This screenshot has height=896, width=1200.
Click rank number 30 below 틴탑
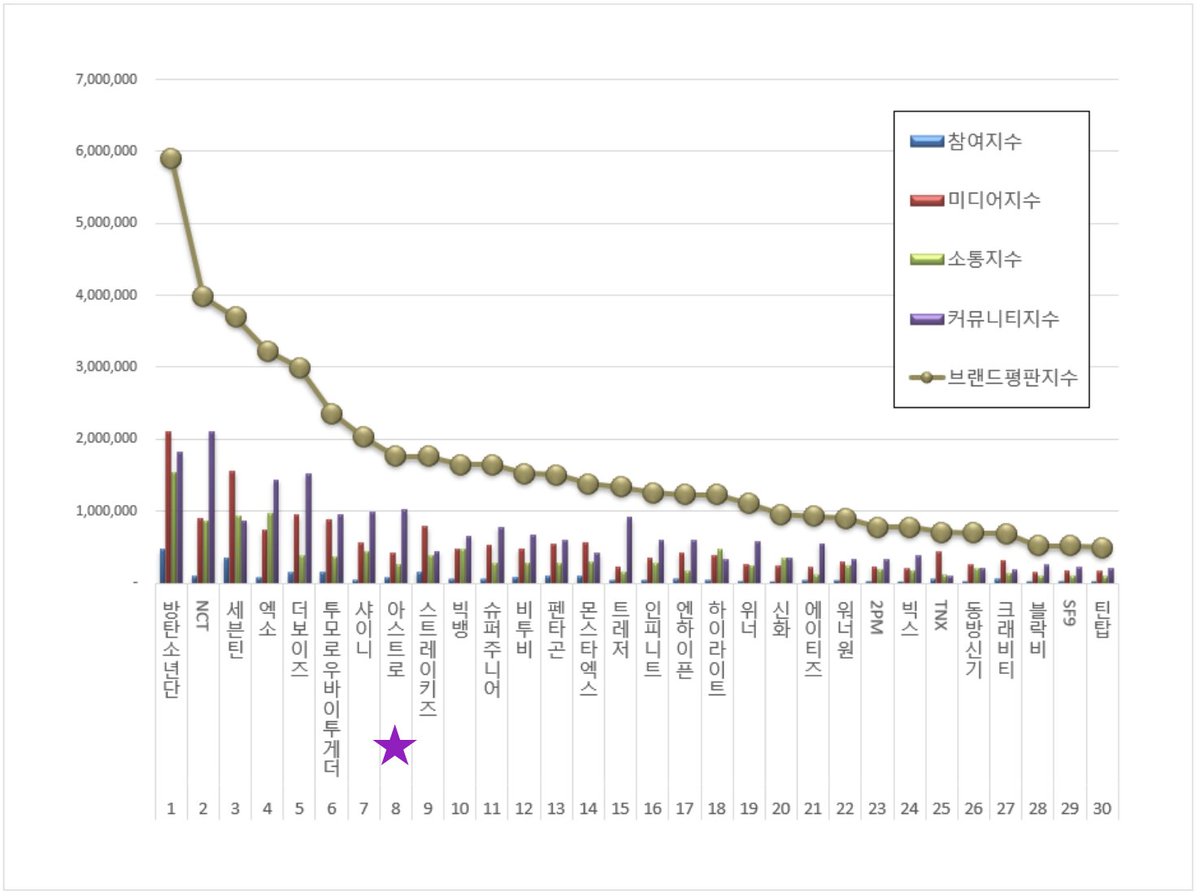coord(1101,809)
